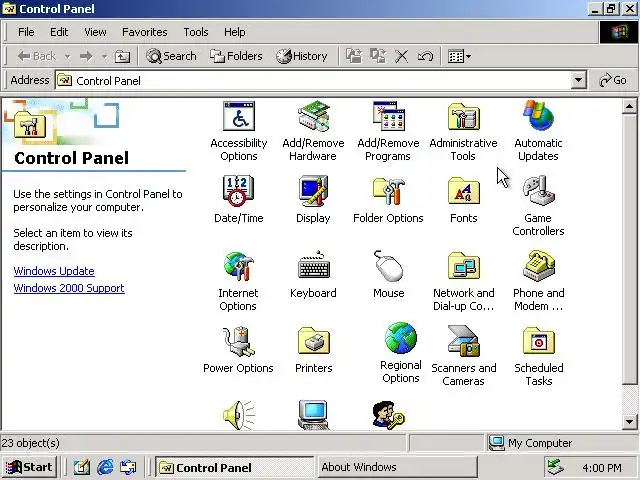Image resolution: width=640 pixels, height=480 pixels.
Task: Open Power Options icon
Action: click(x=239, y=341)
